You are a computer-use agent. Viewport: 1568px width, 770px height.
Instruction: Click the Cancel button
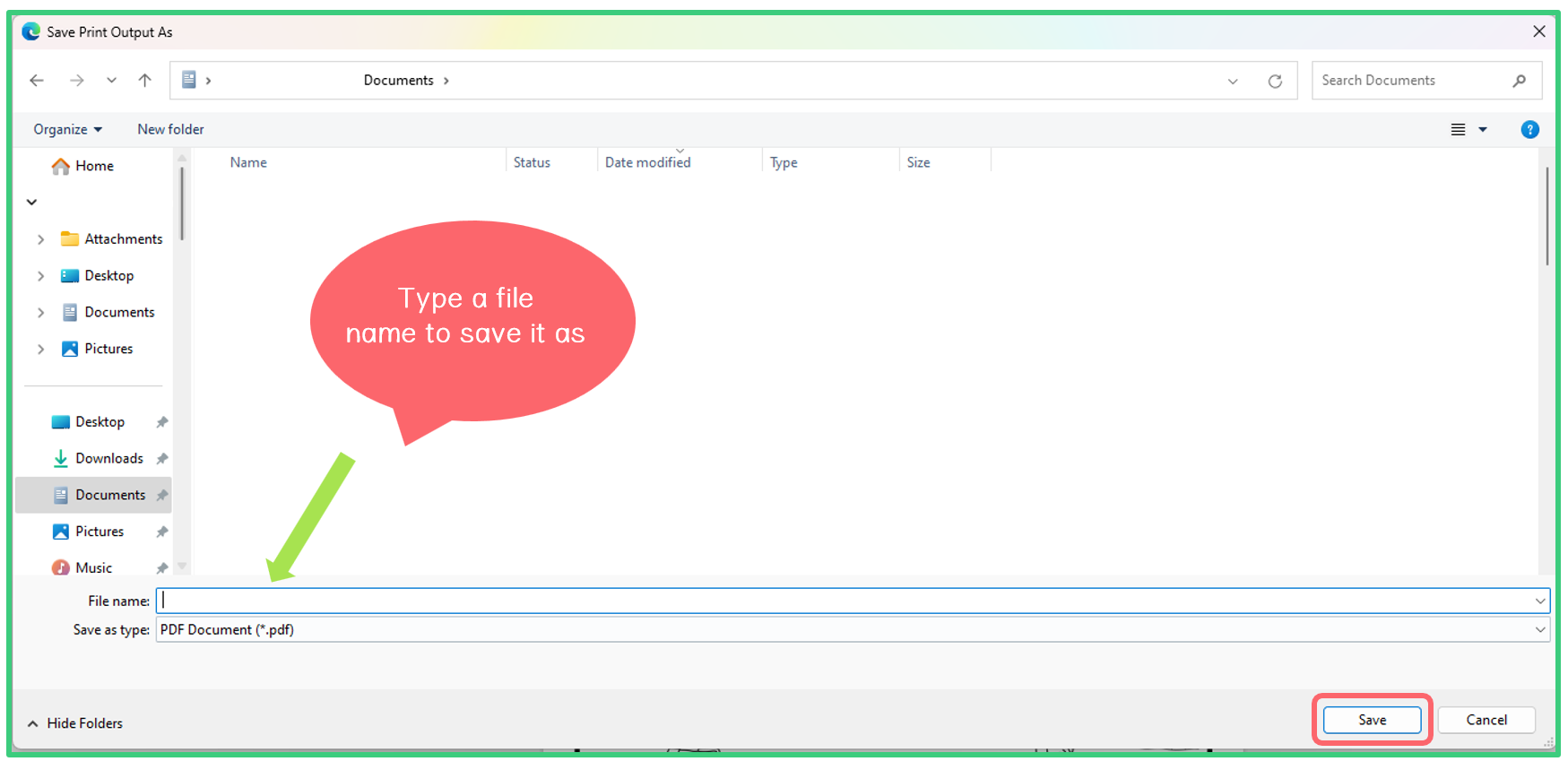(x=1486, y=721)
